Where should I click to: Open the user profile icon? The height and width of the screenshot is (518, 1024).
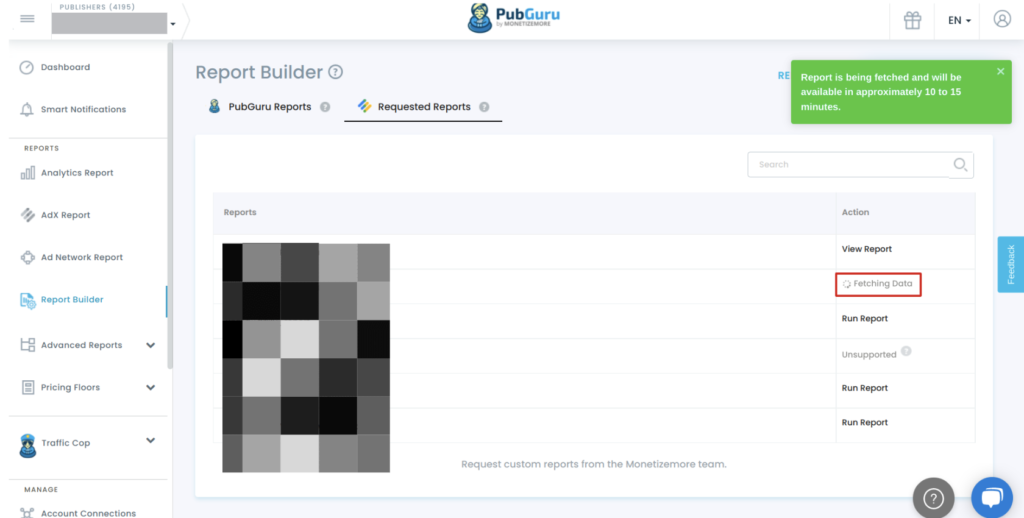coord(1002,19)
